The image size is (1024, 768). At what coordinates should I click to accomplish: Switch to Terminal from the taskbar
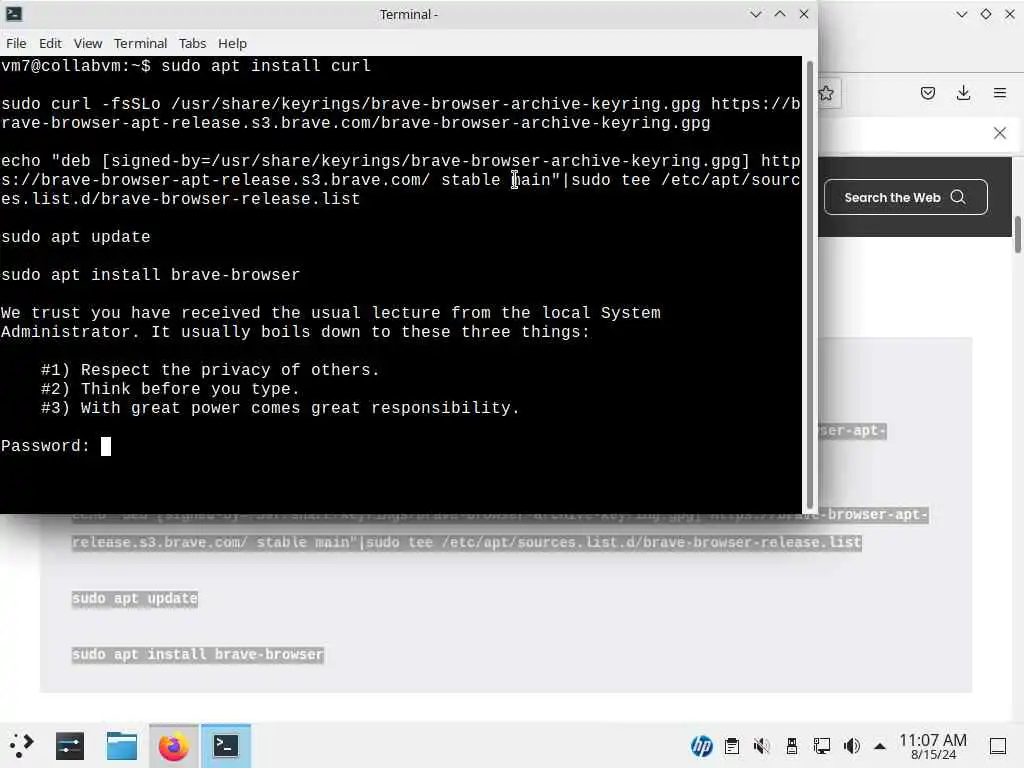click(225, 746)
